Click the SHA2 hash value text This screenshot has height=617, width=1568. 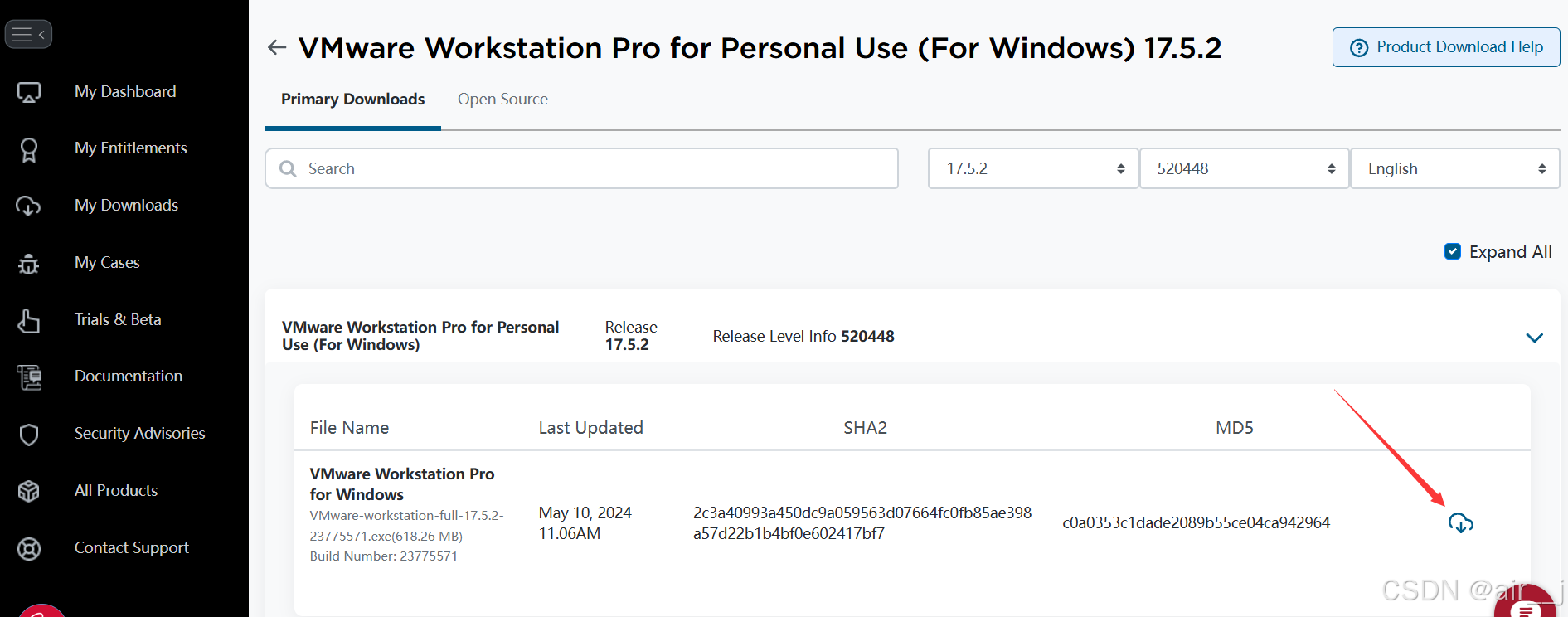pos(862,523)
